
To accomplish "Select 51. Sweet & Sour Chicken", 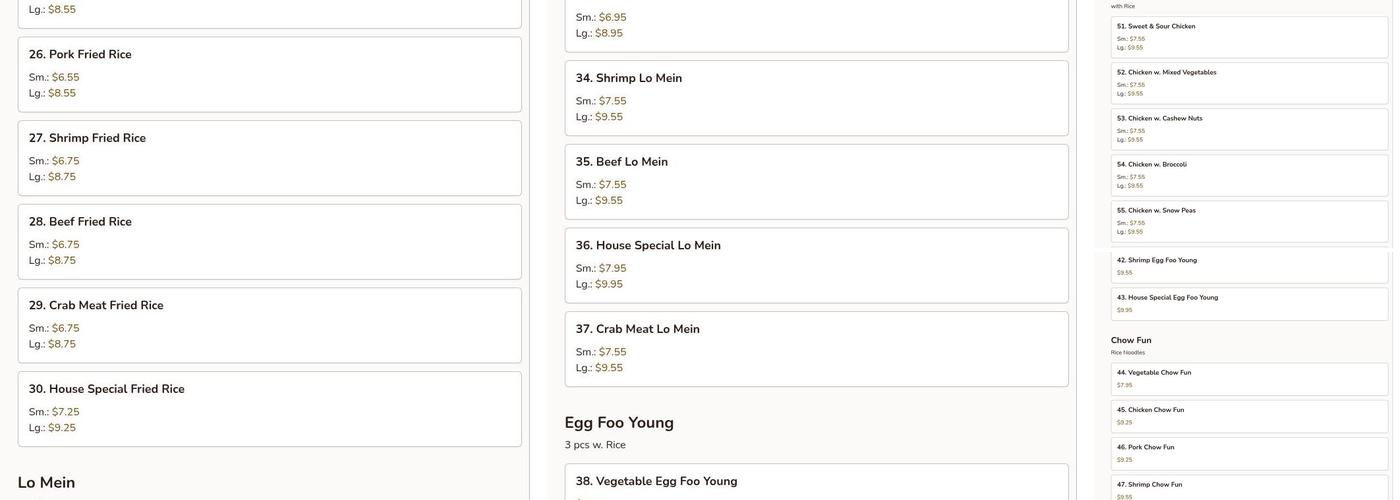I will 1249,37.
